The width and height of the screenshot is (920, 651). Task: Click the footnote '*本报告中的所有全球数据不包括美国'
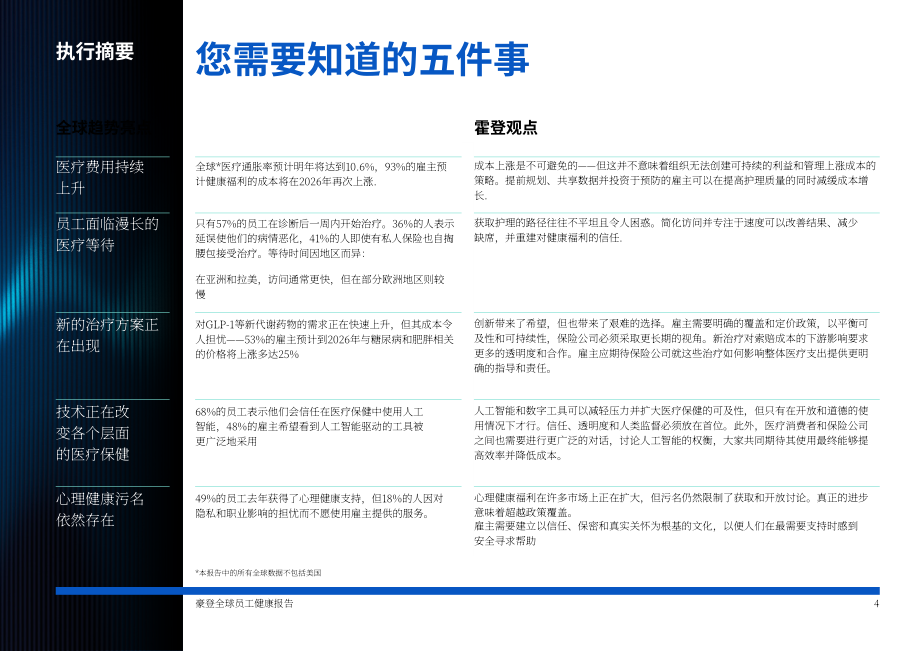pos(258,573)
